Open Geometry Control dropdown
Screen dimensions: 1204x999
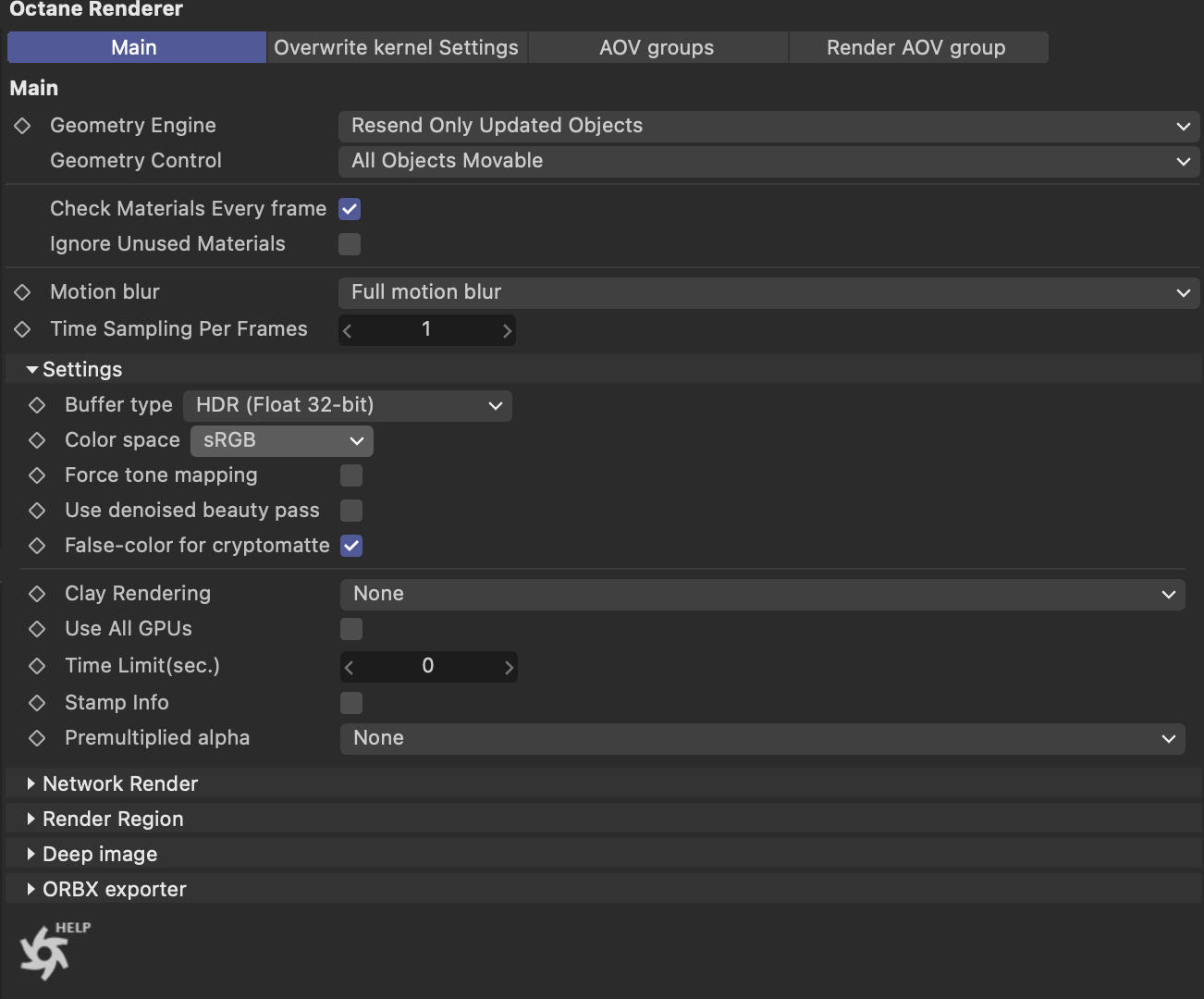(769, 161)
